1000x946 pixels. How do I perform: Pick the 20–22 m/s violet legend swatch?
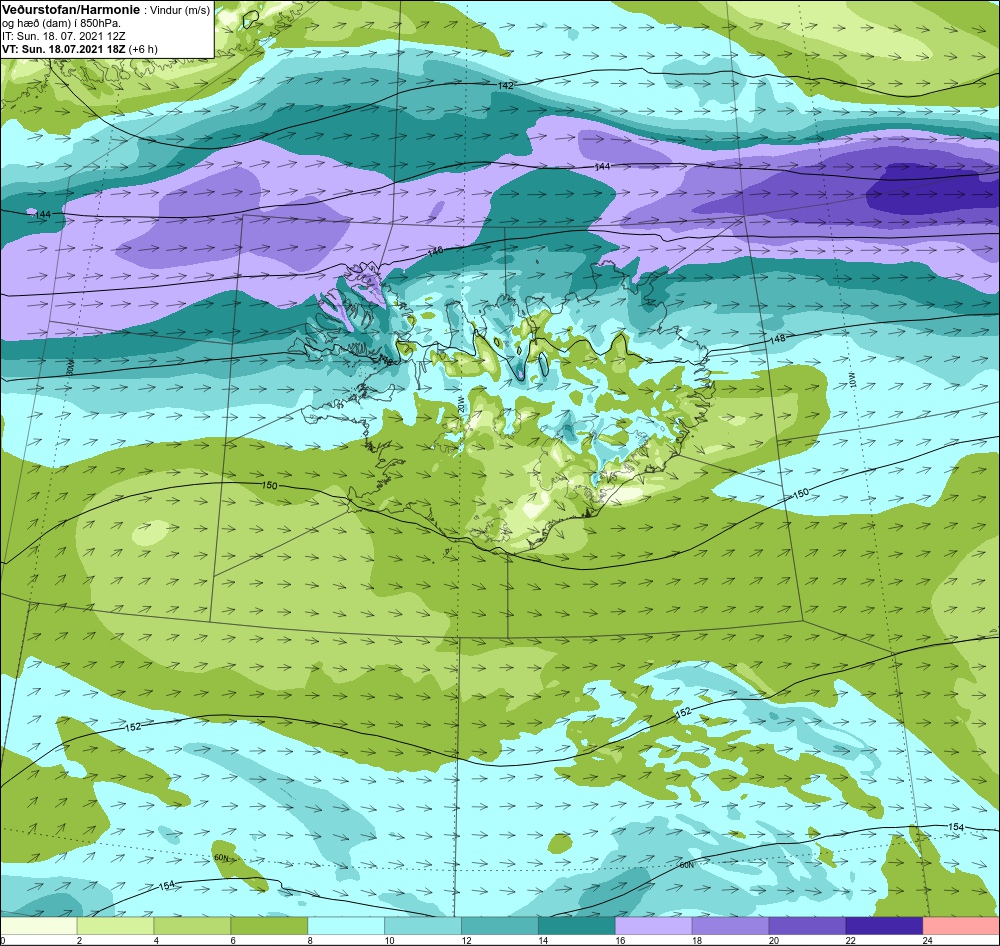(x=807, y=925)
